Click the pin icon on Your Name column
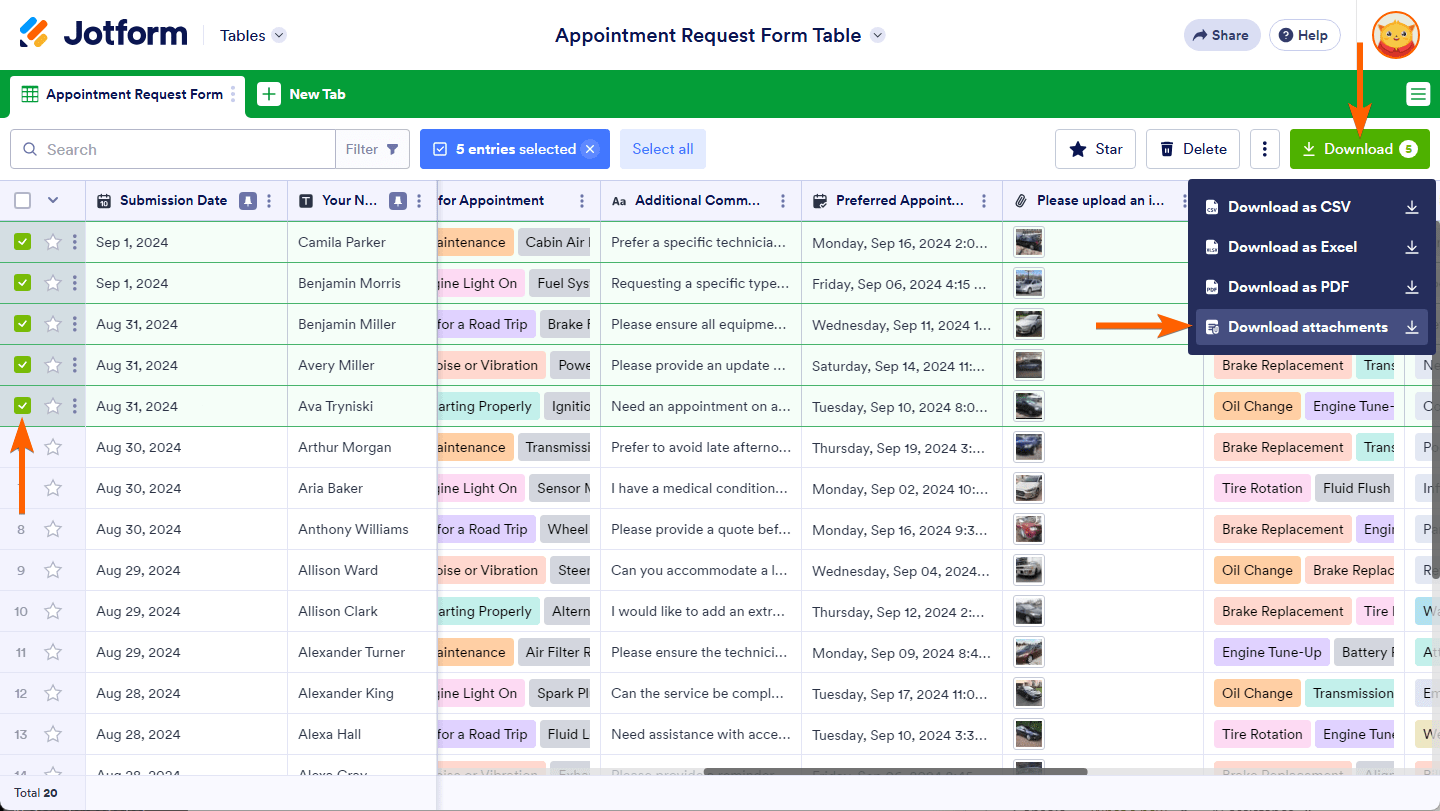The height and width of the screenshot is (811, 1440). [x=397, y=200]
